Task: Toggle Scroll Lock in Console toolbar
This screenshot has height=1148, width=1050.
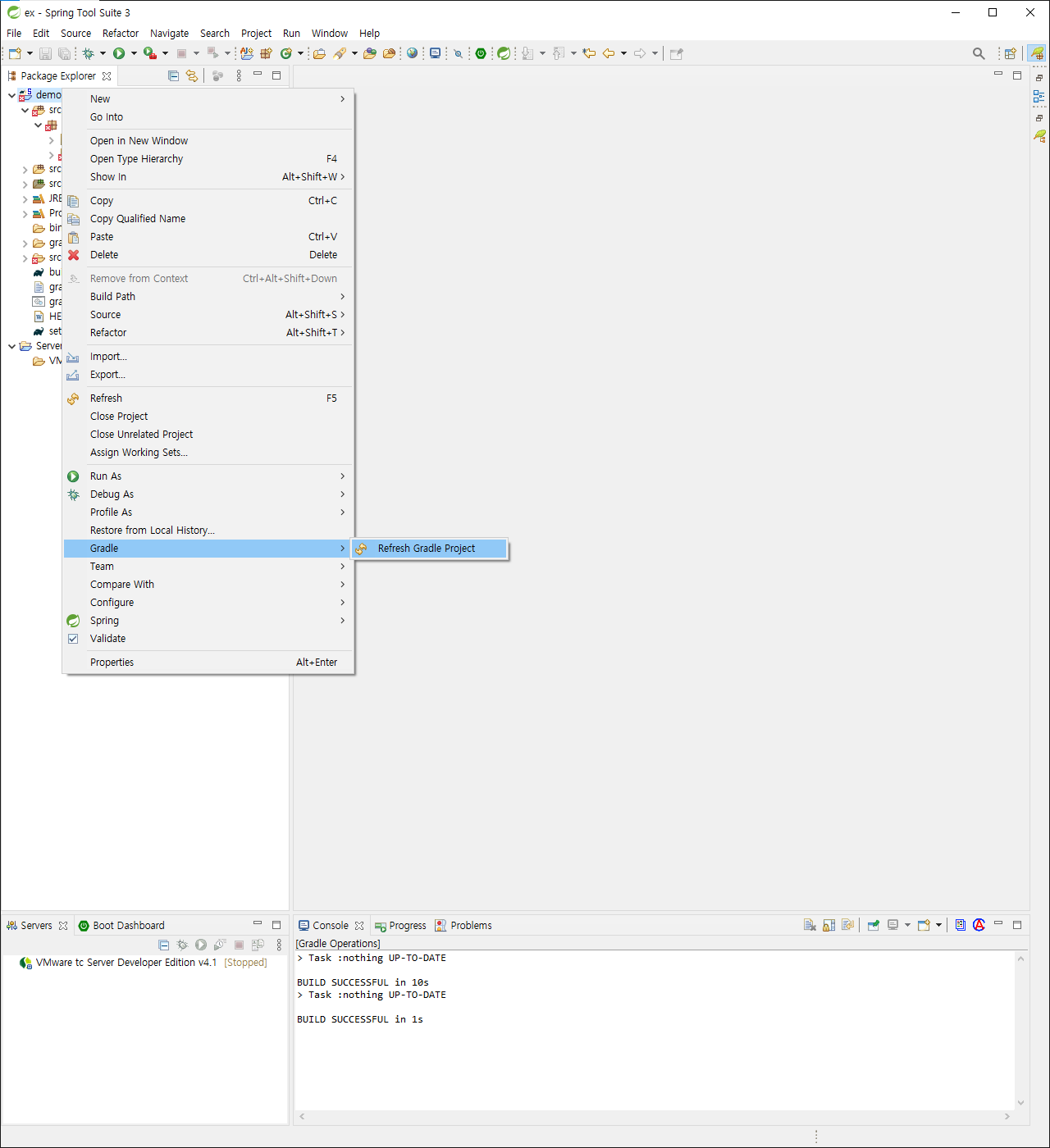Action: pyautogui.click(x=829, y=925)
